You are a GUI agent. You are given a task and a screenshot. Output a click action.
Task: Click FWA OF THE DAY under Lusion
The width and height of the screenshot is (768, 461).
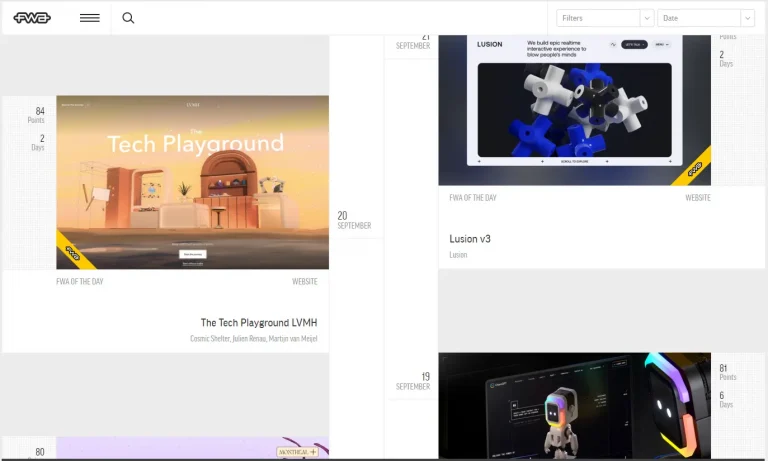(473, 197)
